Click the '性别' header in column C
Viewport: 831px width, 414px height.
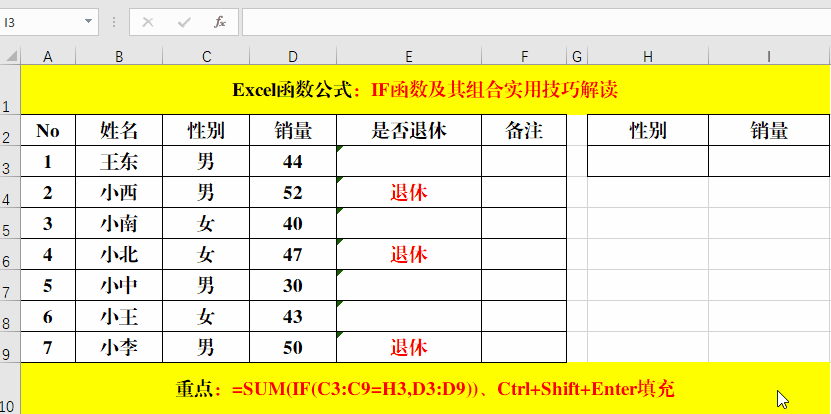(206, 130)
